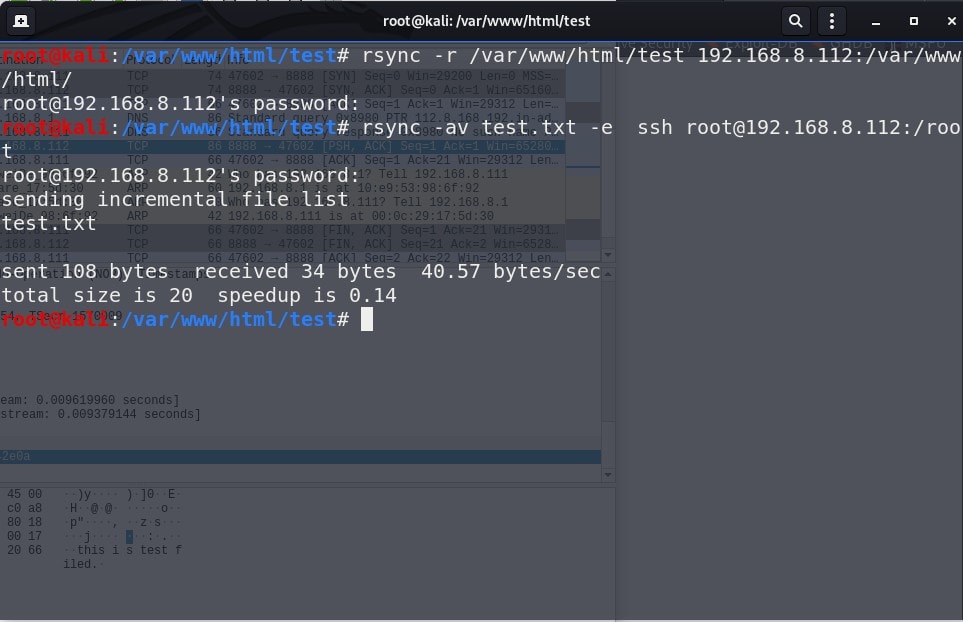Click the packet details scroll-up arrow in the background Wireshark window
This screenshot has height=622, width=963.
[607, 274]
